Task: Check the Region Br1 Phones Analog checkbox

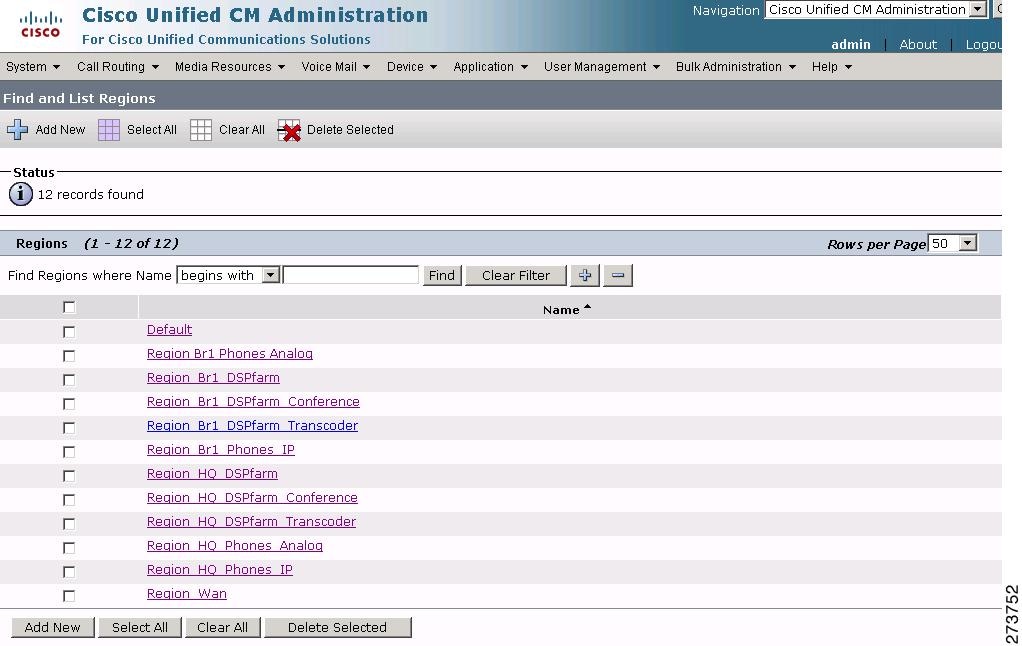Action: [x=69, y=355]
